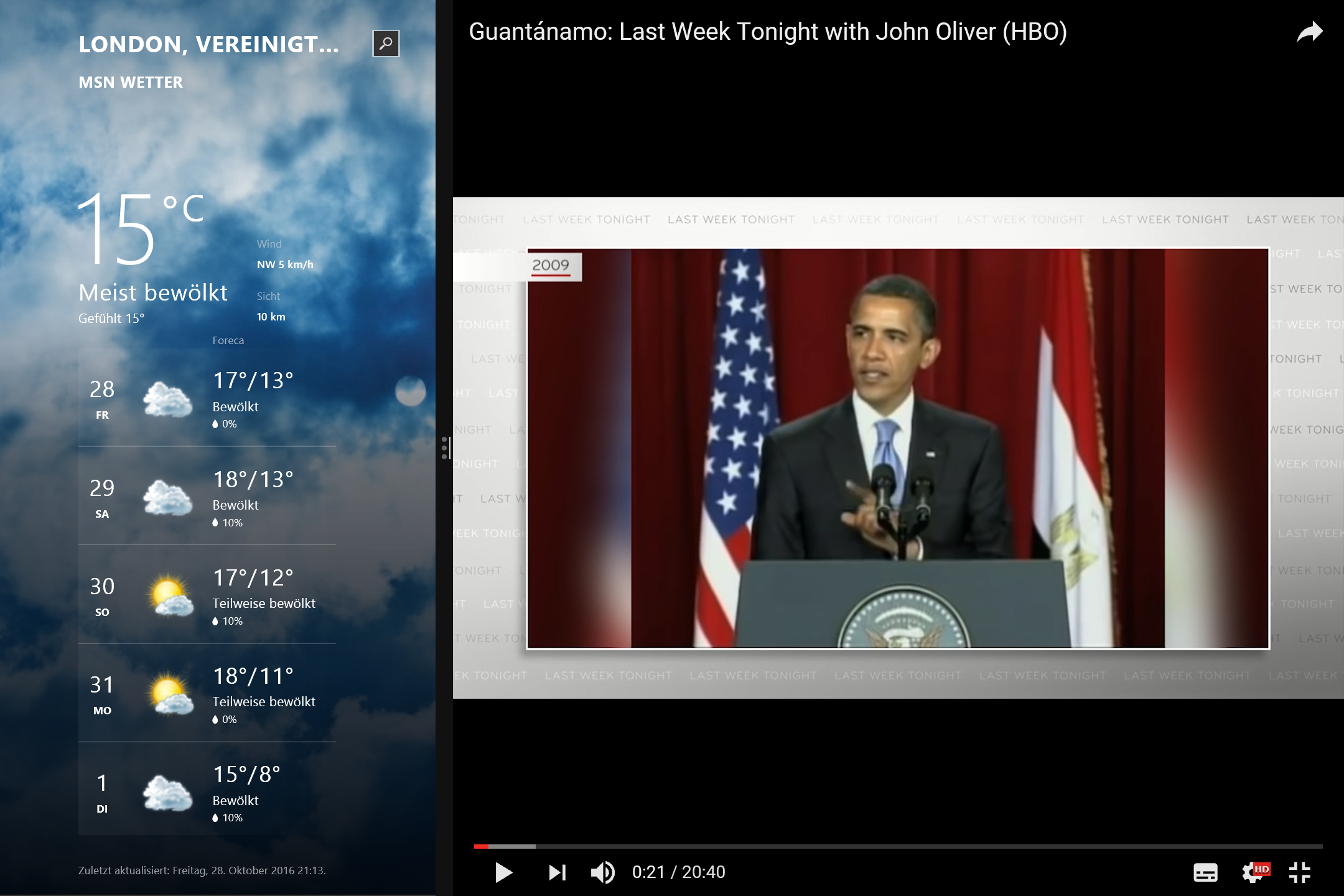Image resolution: width=1344 pixels, height=896 pixels.
Task: Click the London location title
Action: pyautogui.click(x=208, y=44)
